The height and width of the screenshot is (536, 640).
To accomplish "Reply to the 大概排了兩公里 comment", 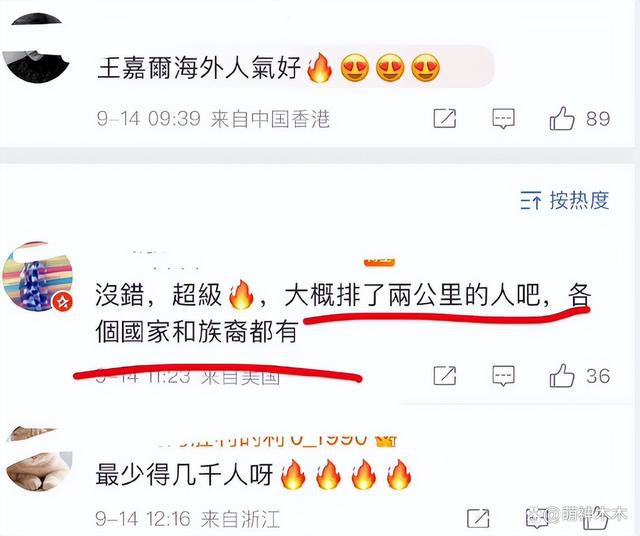I will 503,376.
